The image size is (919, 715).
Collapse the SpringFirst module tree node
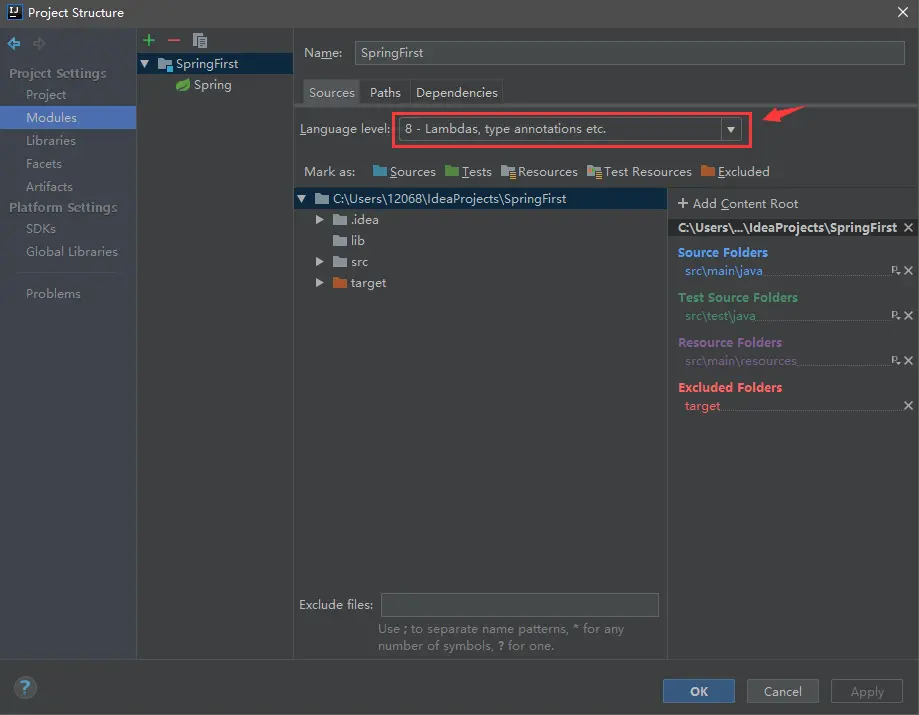pyautogui.click(x=145, y=63)
